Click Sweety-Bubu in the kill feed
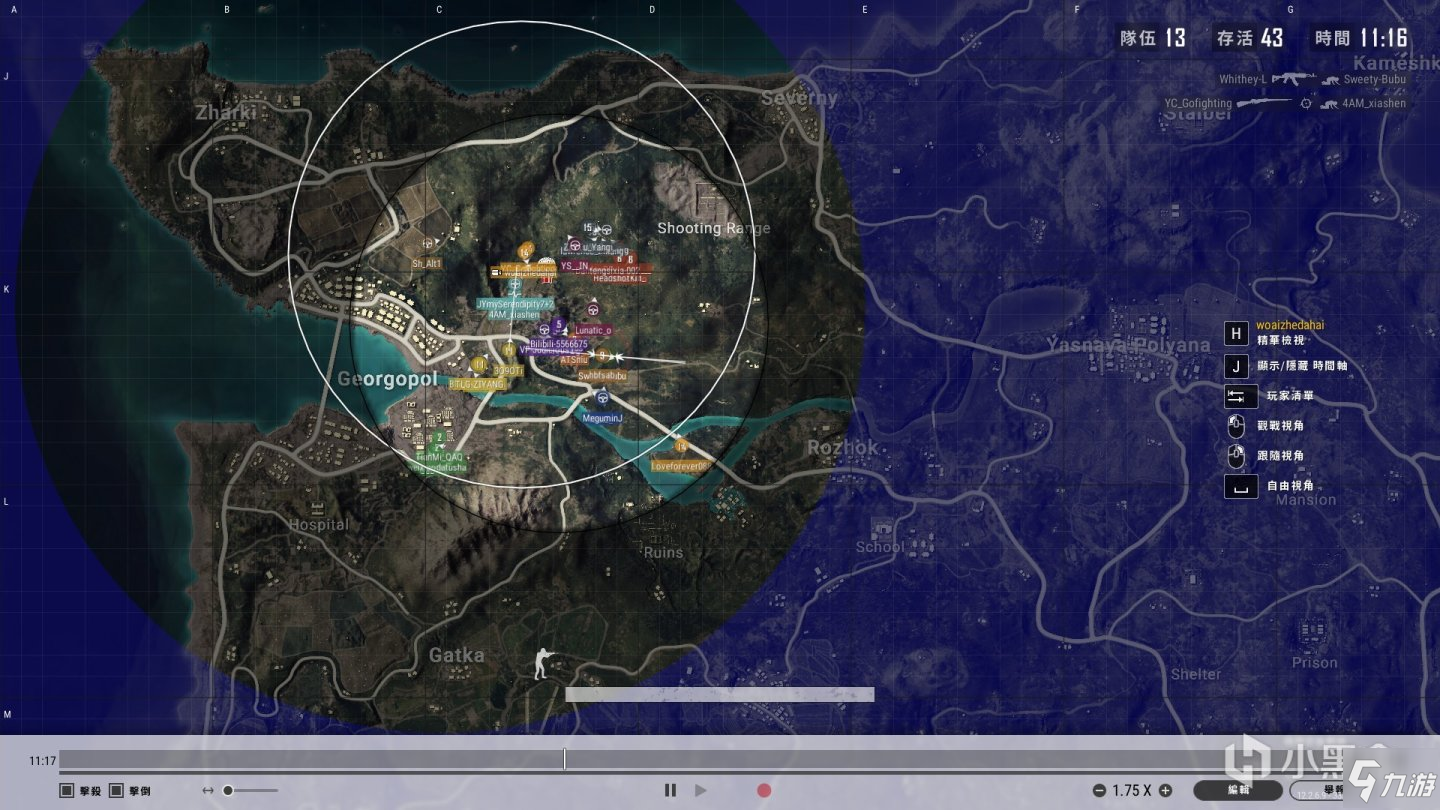 [1375, 79]
